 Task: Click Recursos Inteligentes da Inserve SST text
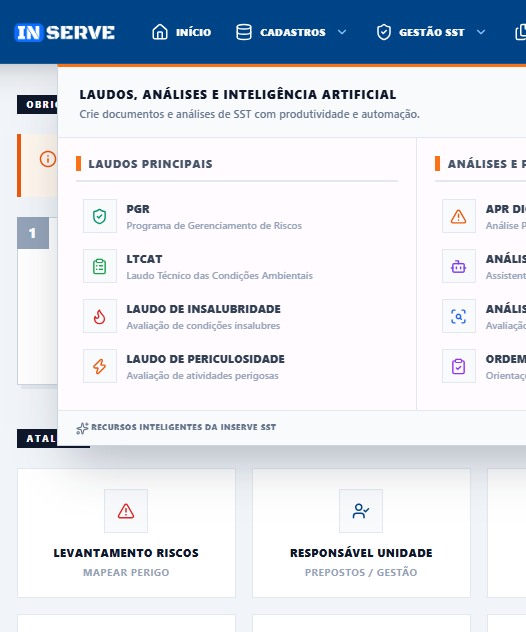click(x=183, y=427)
